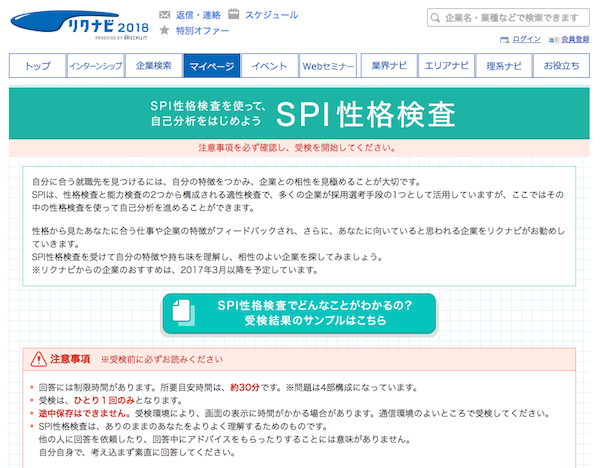Viewport: 600px width, 468px height.
Task: Click the red 途中保存はできません text
Action: (85, 413)
